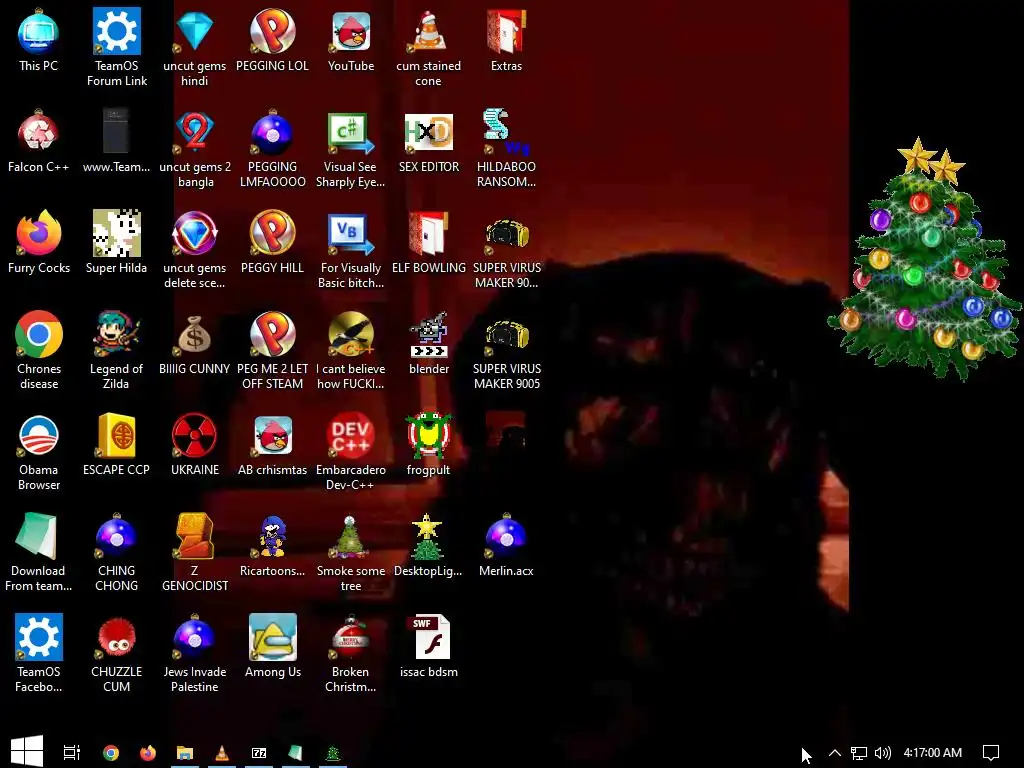Select the uncut gems hindi icon

(x=195, y=47)
